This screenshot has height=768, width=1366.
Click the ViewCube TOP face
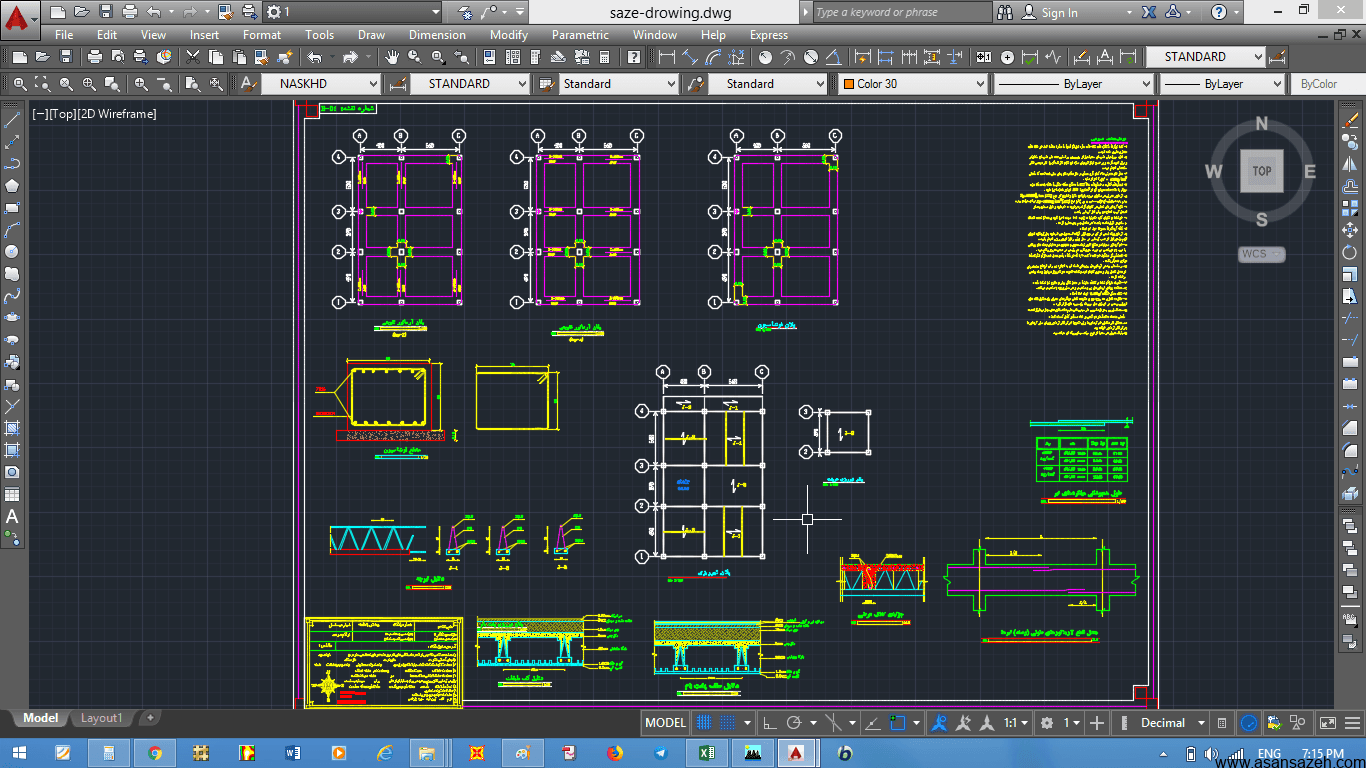1261,171
